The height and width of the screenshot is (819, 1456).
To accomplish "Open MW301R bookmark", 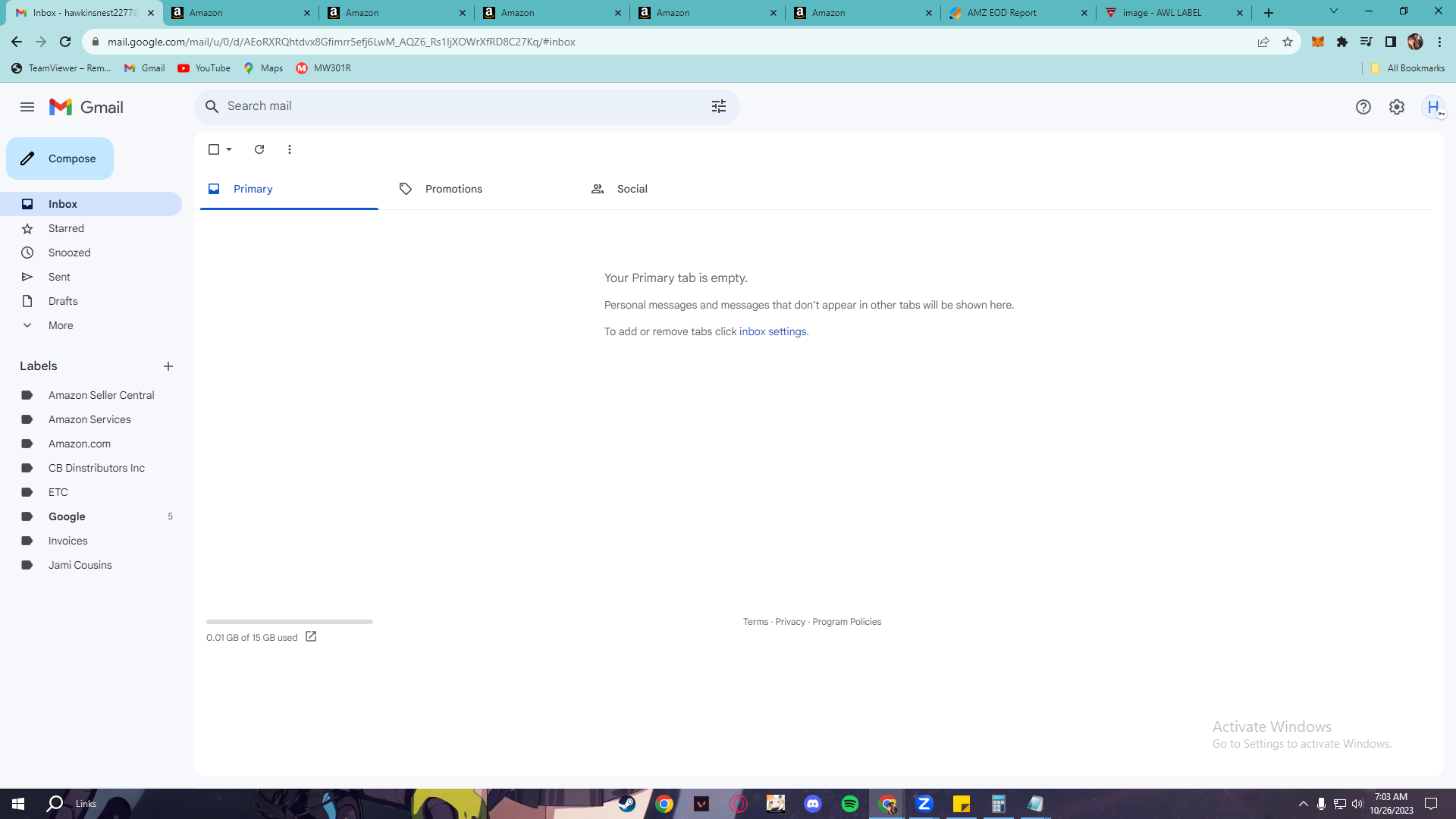I will (324, 68).
